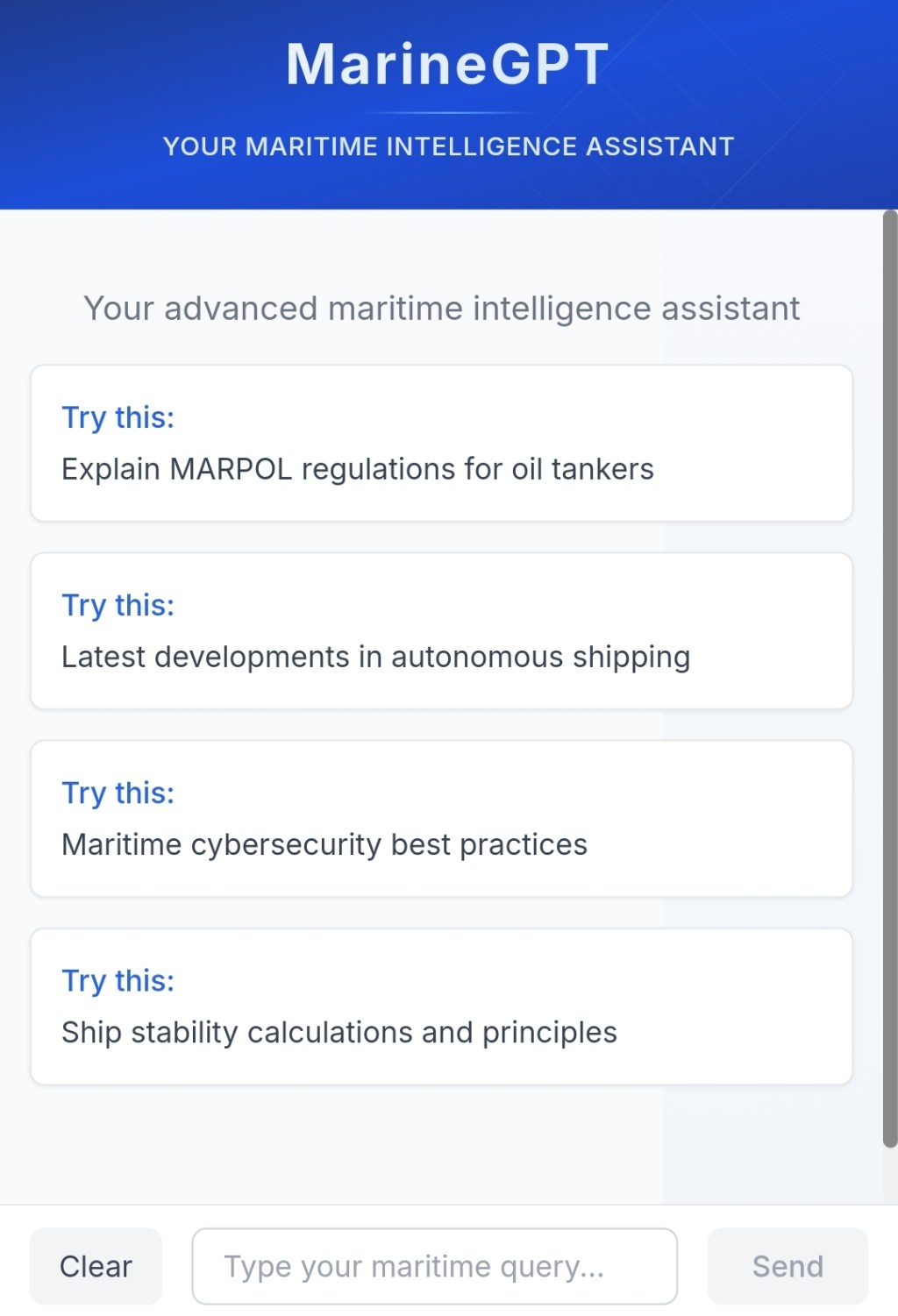Select text 'Explain MARPOL regulations for oil tankers'
The image size is (898, 1316).
click(357, 469)
